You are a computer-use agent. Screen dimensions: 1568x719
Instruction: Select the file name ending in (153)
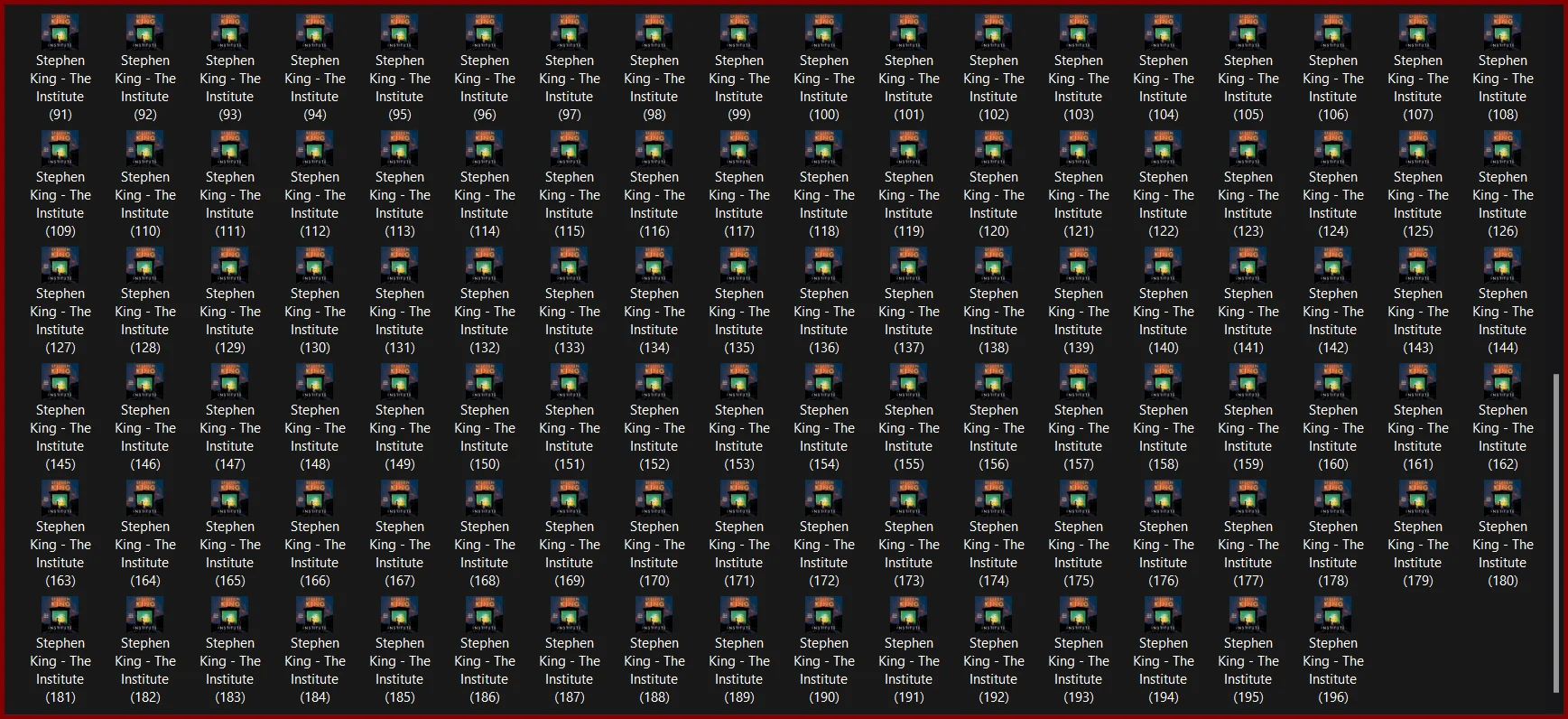click(x=739, y=437)
